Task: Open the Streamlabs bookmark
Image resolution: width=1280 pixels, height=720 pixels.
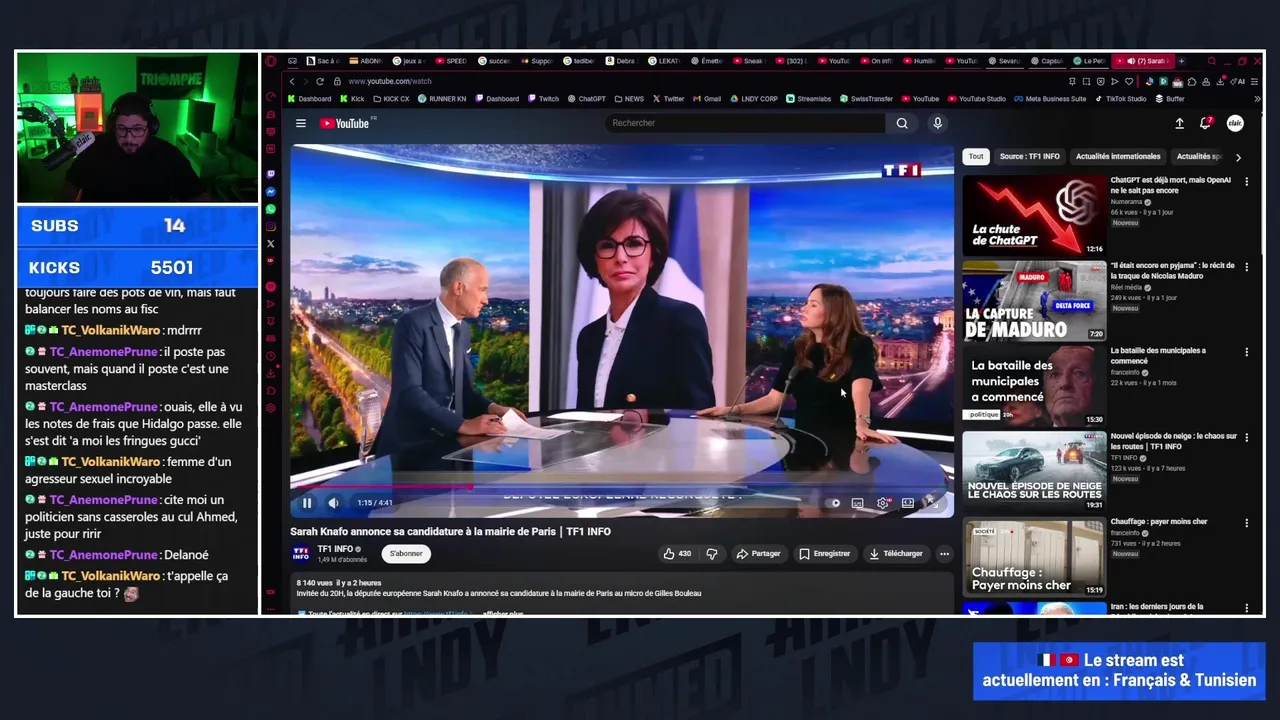Action: [808, 99]
